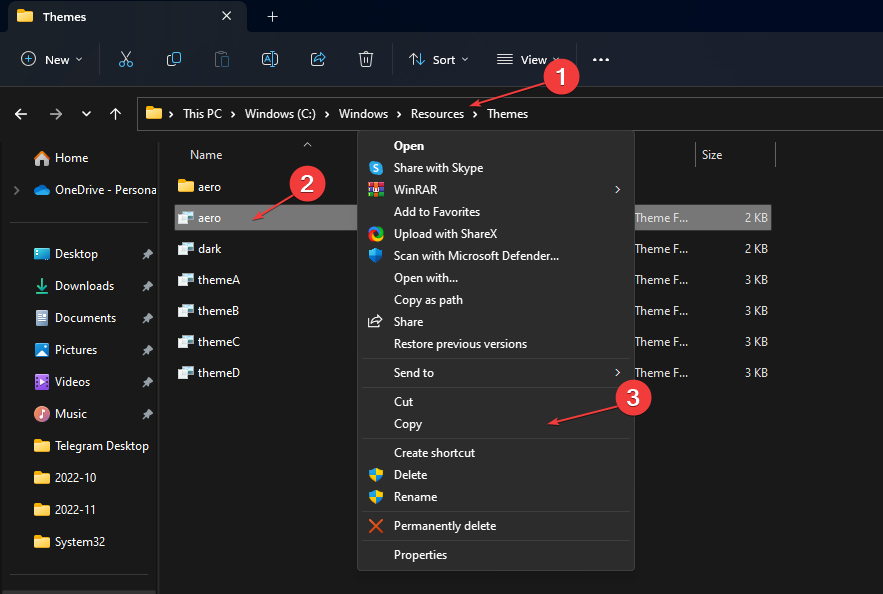
Task: Open the Sort dropdown
Action: click(439, 60)
